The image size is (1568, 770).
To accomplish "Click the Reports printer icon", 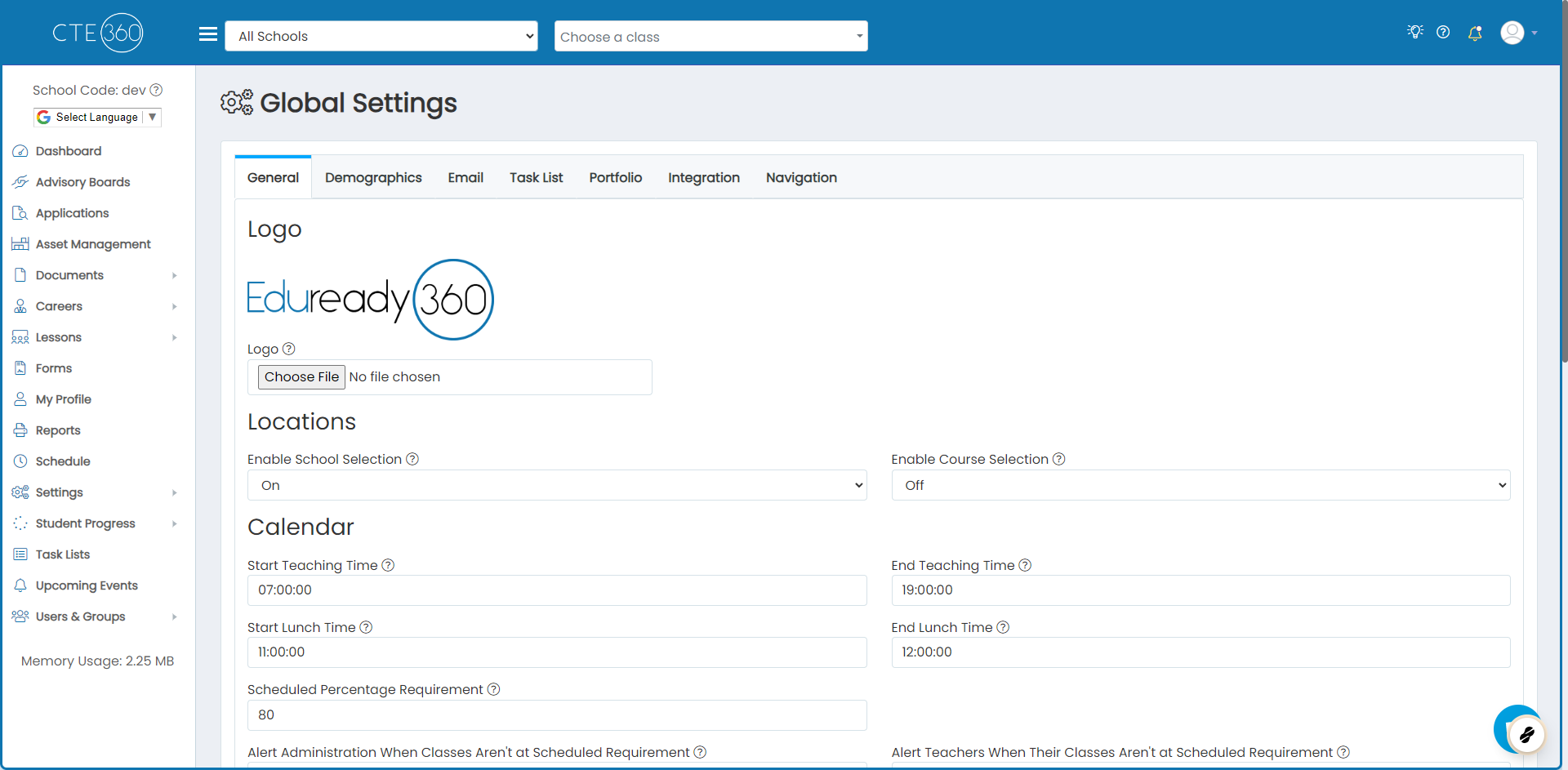I will tap(20, 430).
